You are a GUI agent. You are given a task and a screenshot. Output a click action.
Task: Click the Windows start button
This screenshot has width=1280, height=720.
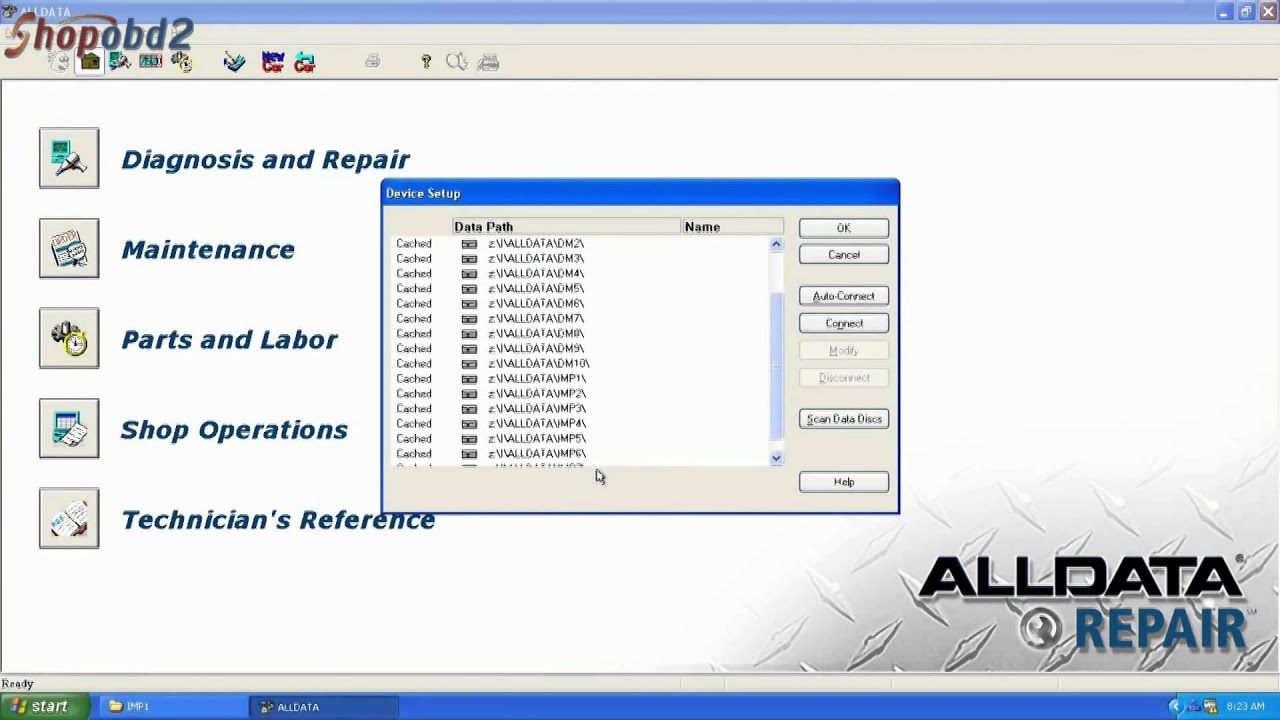(x=45, y=706)
